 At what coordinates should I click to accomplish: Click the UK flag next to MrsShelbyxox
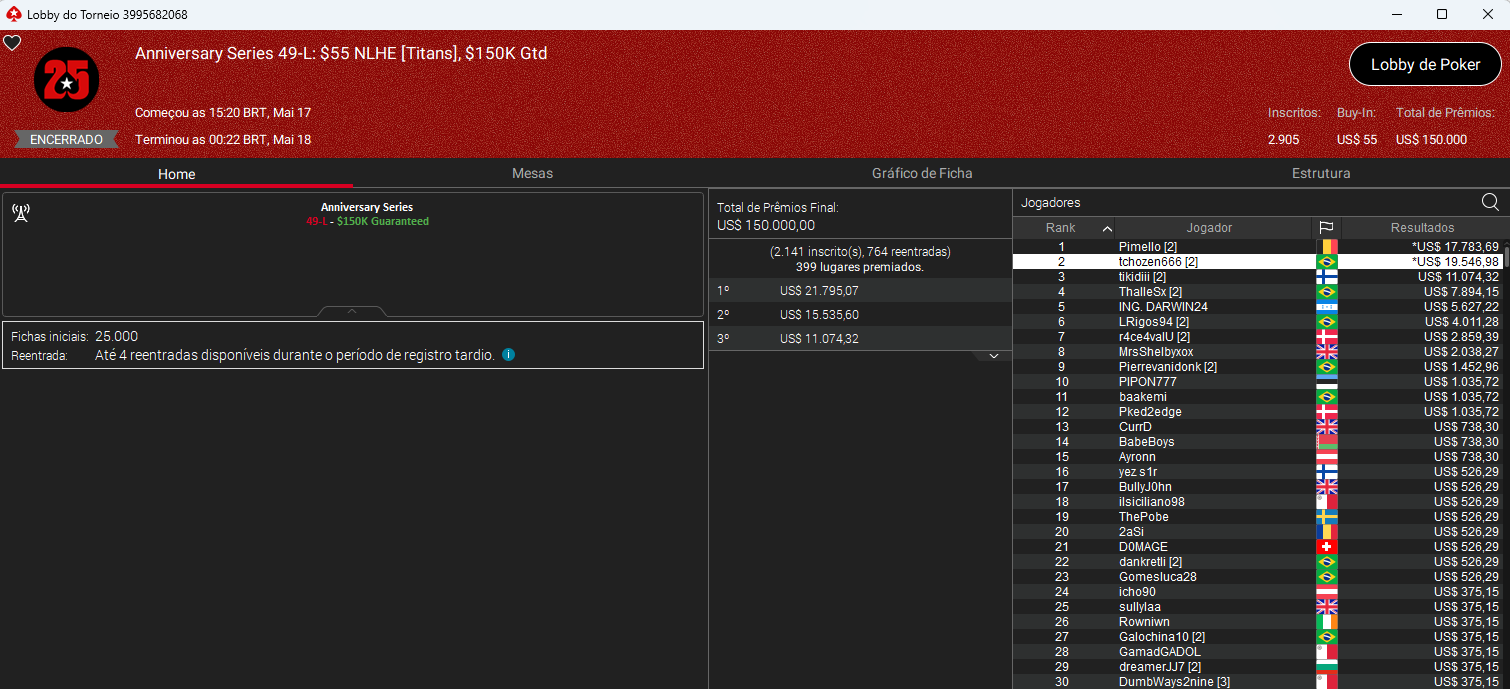[1327, 352]
